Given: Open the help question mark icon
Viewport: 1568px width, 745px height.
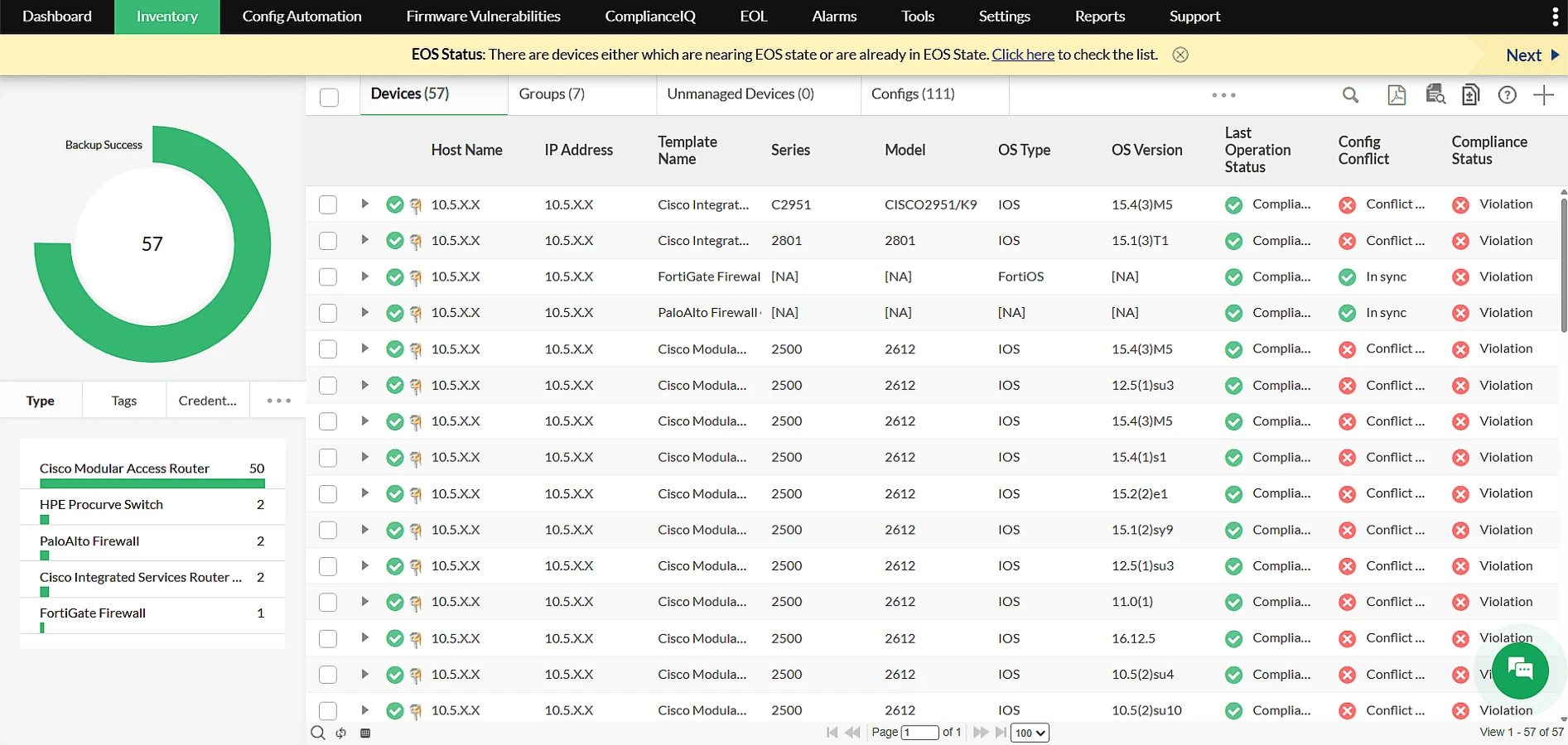Looking at the screenshot, I should [x=1507, y=94].
